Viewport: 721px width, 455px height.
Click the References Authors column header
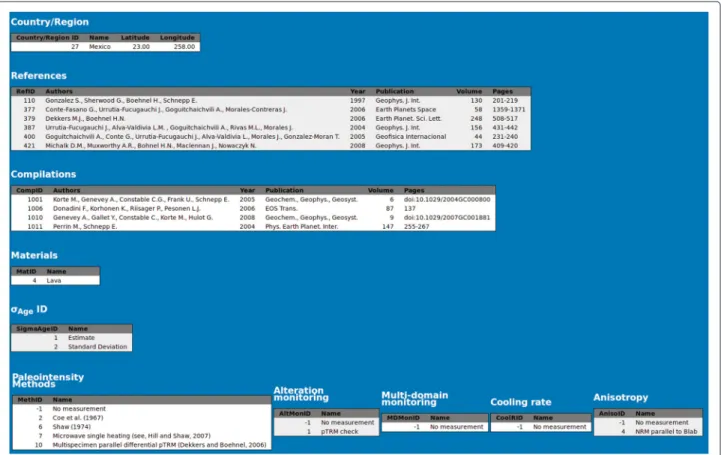pos(59,91)
